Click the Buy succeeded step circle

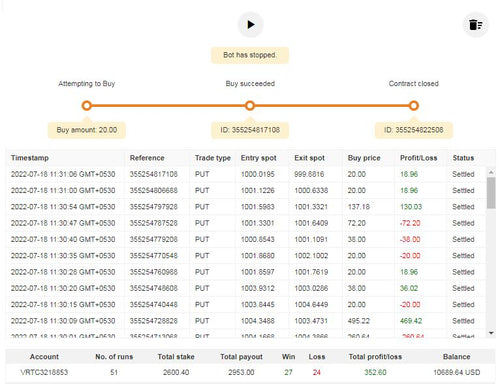tap(250, 106)
